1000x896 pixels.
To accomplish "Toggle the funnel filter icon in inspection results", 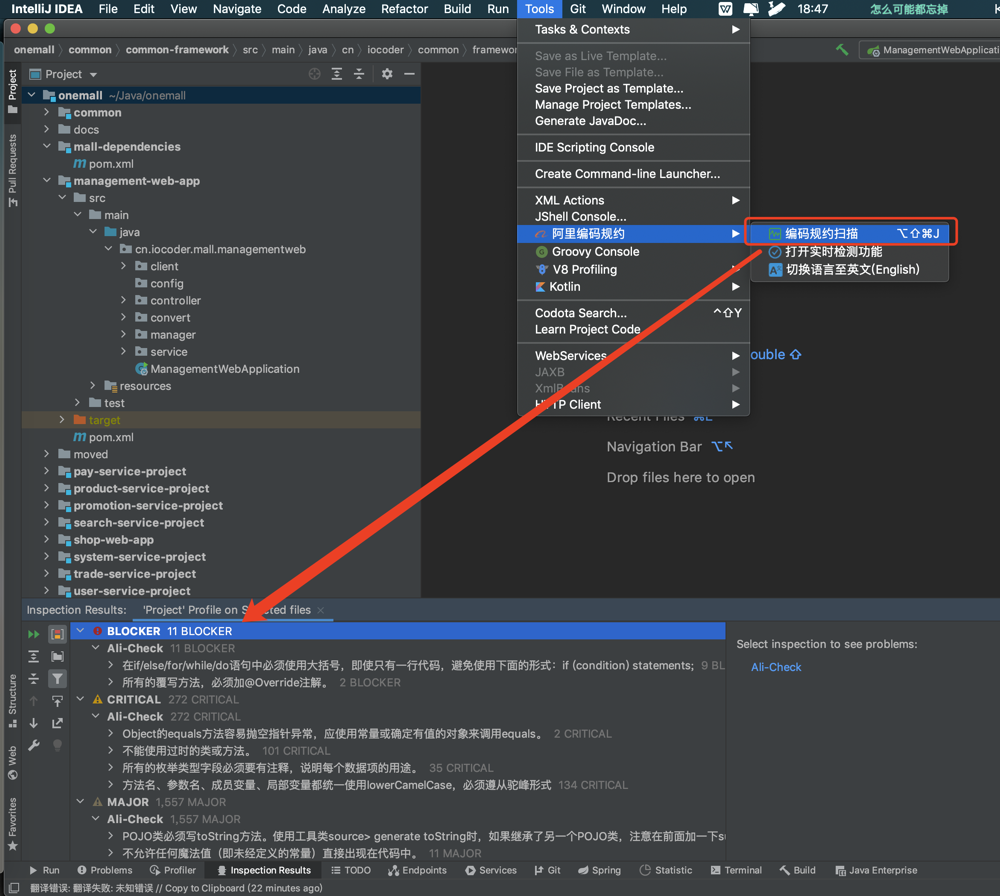I will click(x=57, y=679).
